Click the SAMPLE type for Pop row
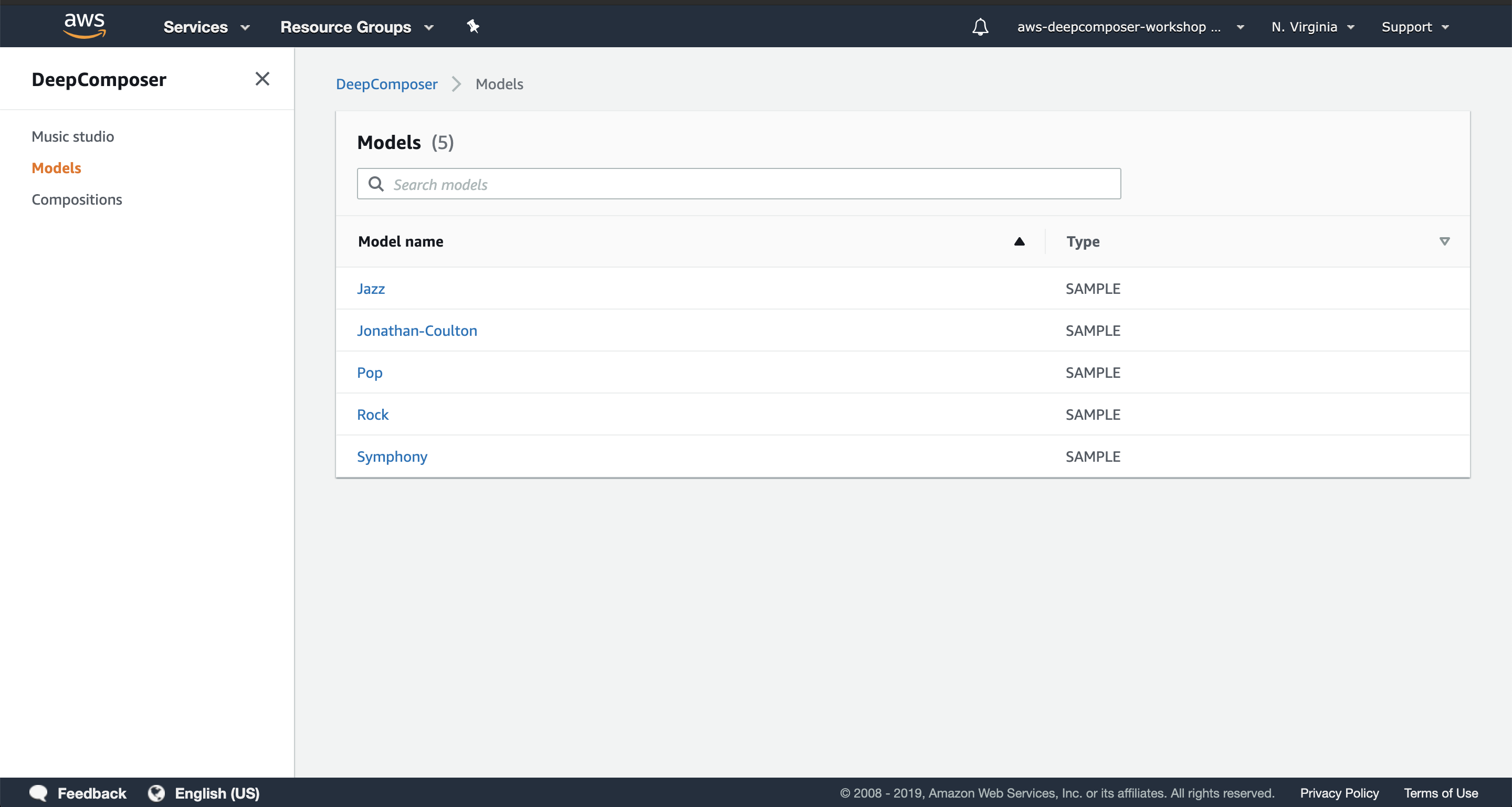 [1093, 373]
